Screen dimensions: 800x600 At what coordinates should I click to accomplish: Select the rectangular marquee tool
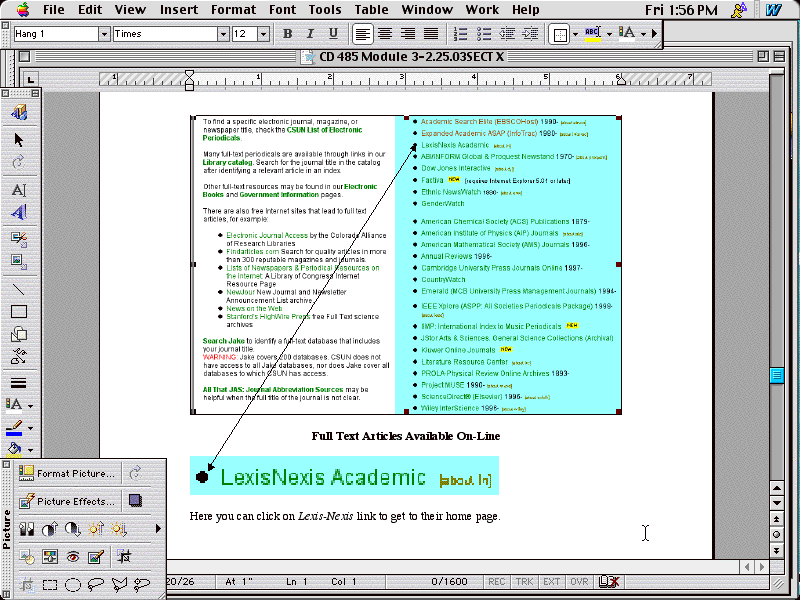(x=49, y=585)
